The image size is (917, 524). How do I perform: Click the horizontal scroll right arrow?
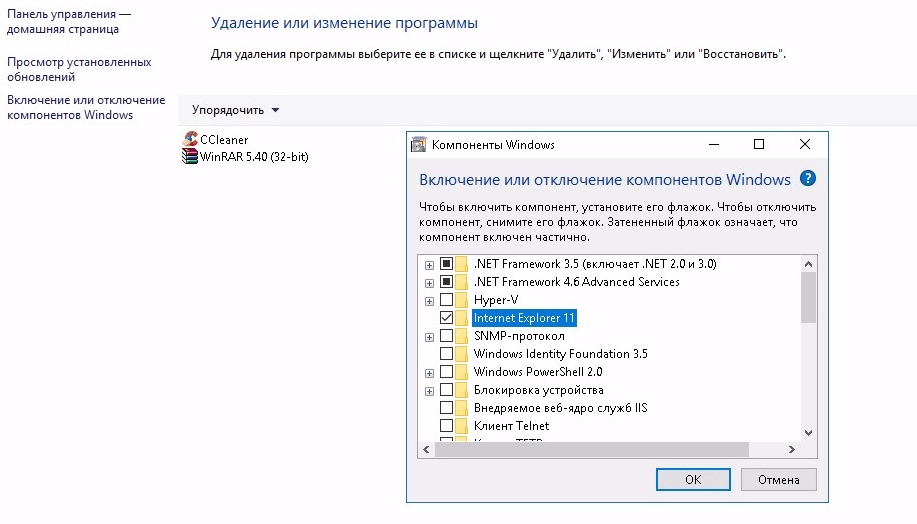coord(792,449)
